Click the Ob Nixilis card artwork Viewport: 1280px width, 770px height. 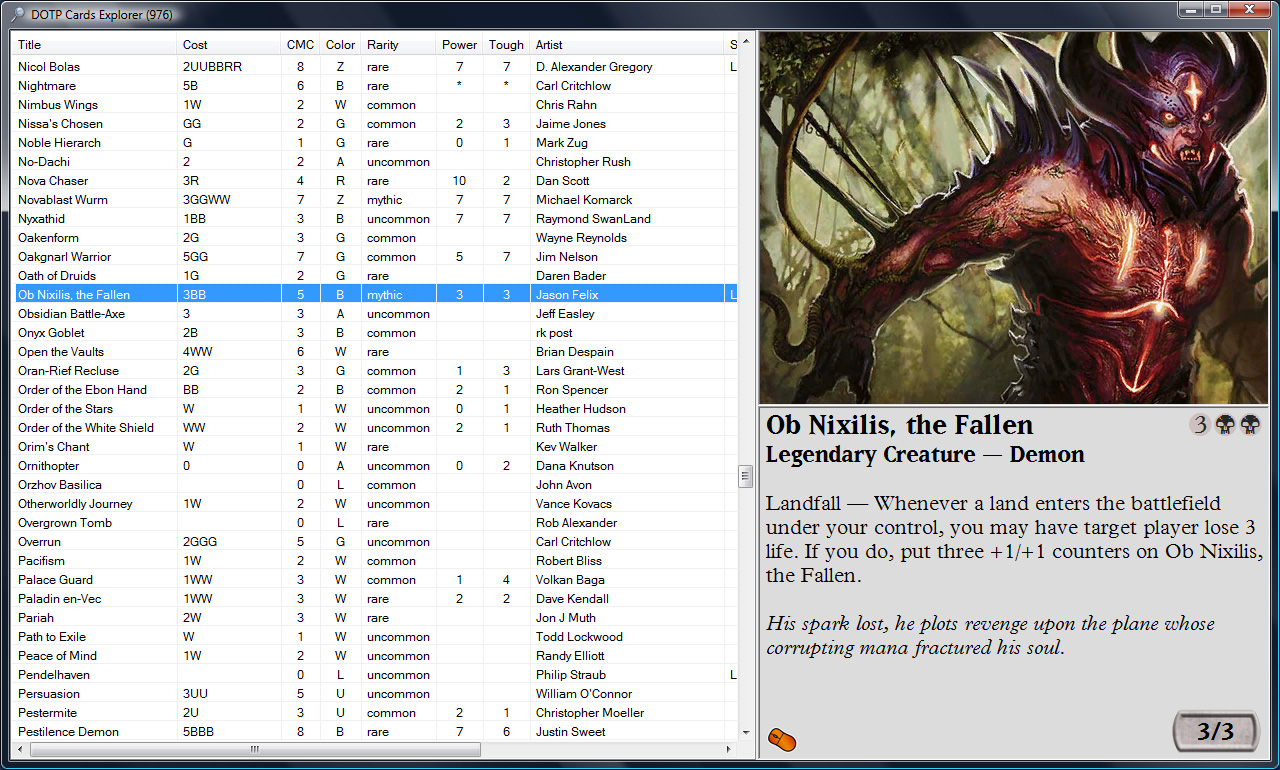click(x=1012, y=218)
